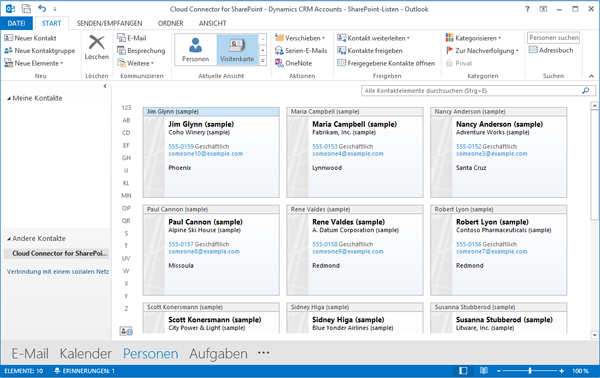600x378 pixels.
Task: Create a new contact with Neuer Kontakt
Action: pos(30,38)
